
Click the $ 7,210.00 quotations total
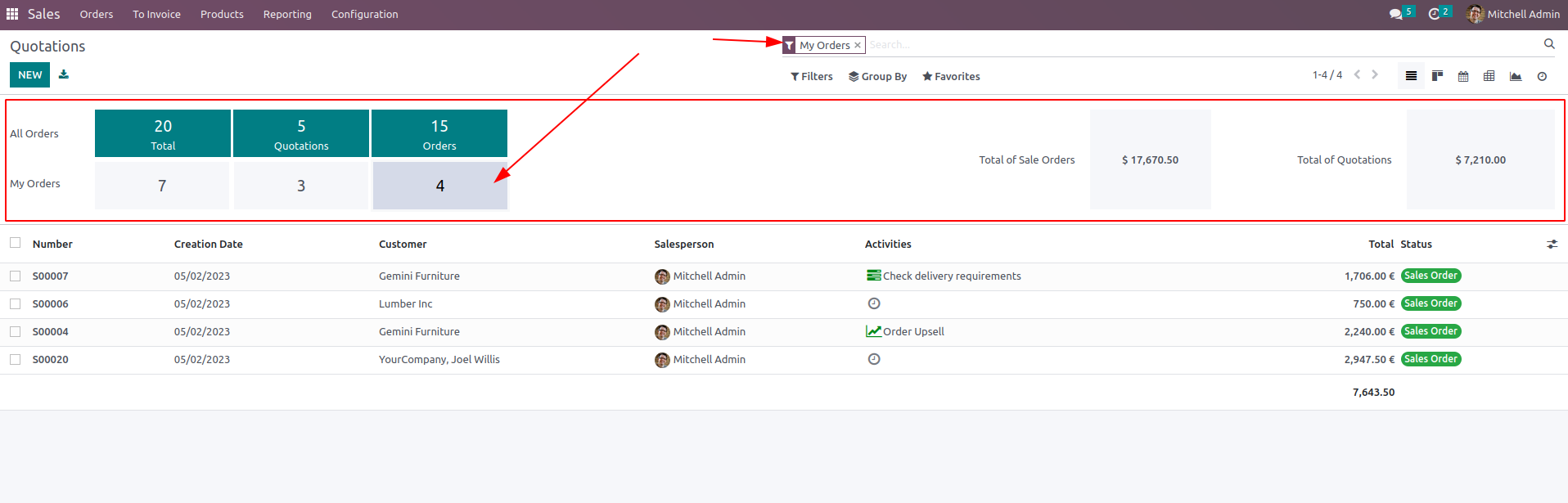coord(1480,159)
